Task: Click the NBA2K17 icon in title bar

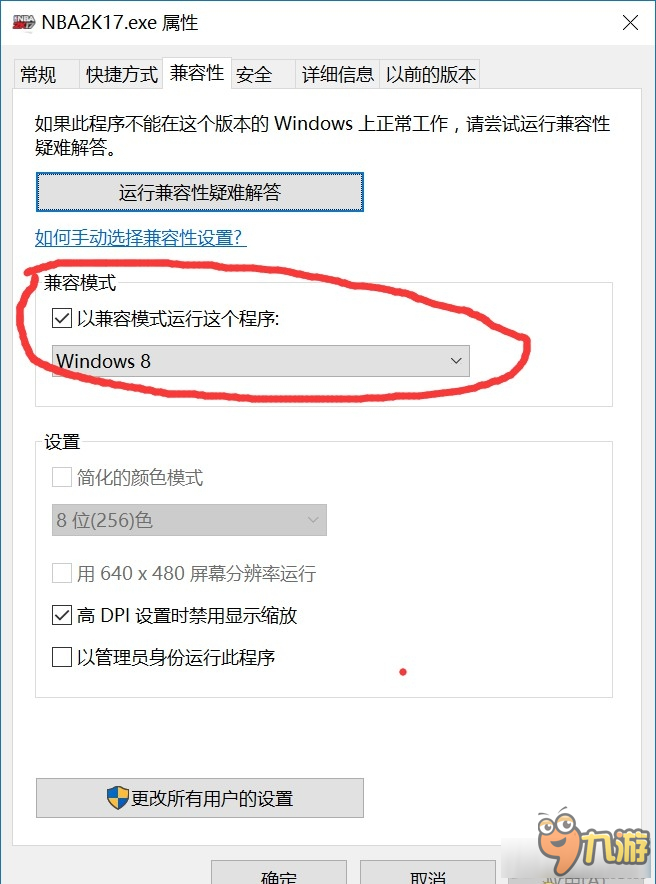Action: [x=24, y=23]
